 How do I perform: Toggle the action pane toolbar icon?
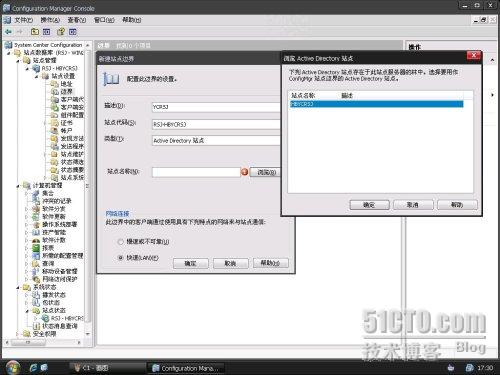[x=73, y=32]
